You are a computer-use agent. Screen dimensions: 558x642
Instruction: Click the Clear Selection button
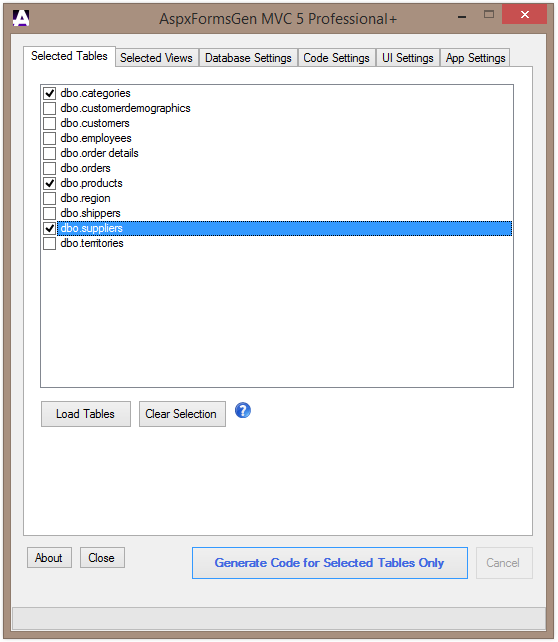[182, 414]
